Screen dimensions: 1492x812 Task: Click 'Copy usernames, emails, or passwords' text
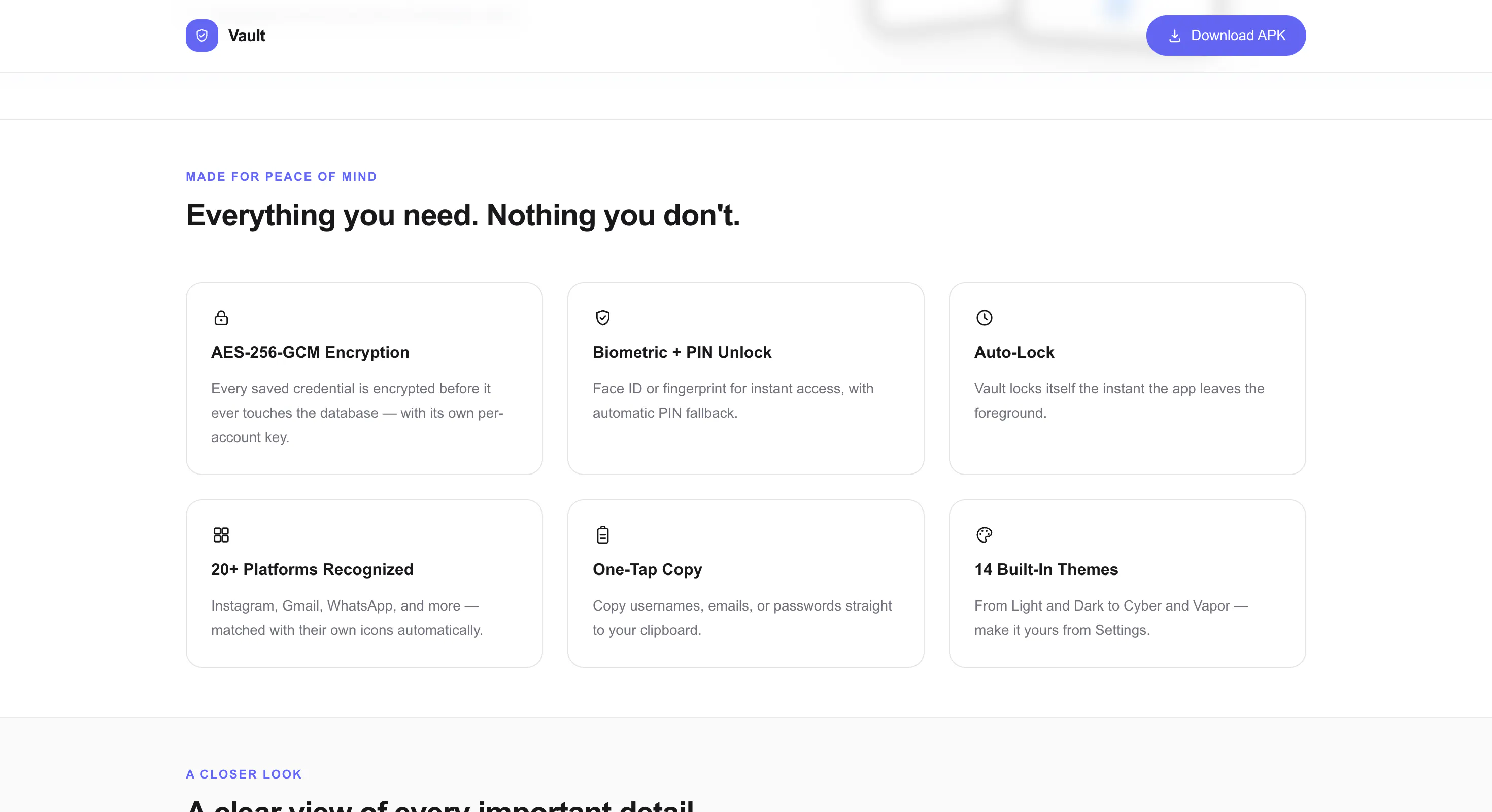coord(742,618)
